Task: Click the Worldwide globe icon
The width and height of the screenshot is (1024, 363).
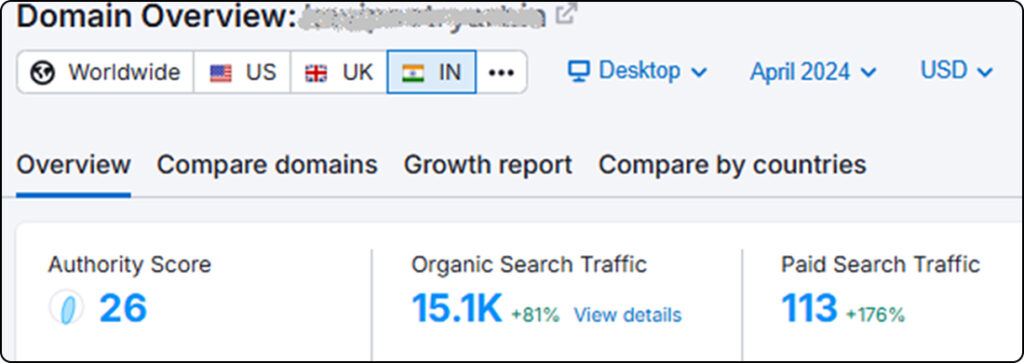Action: click(42, 72)
